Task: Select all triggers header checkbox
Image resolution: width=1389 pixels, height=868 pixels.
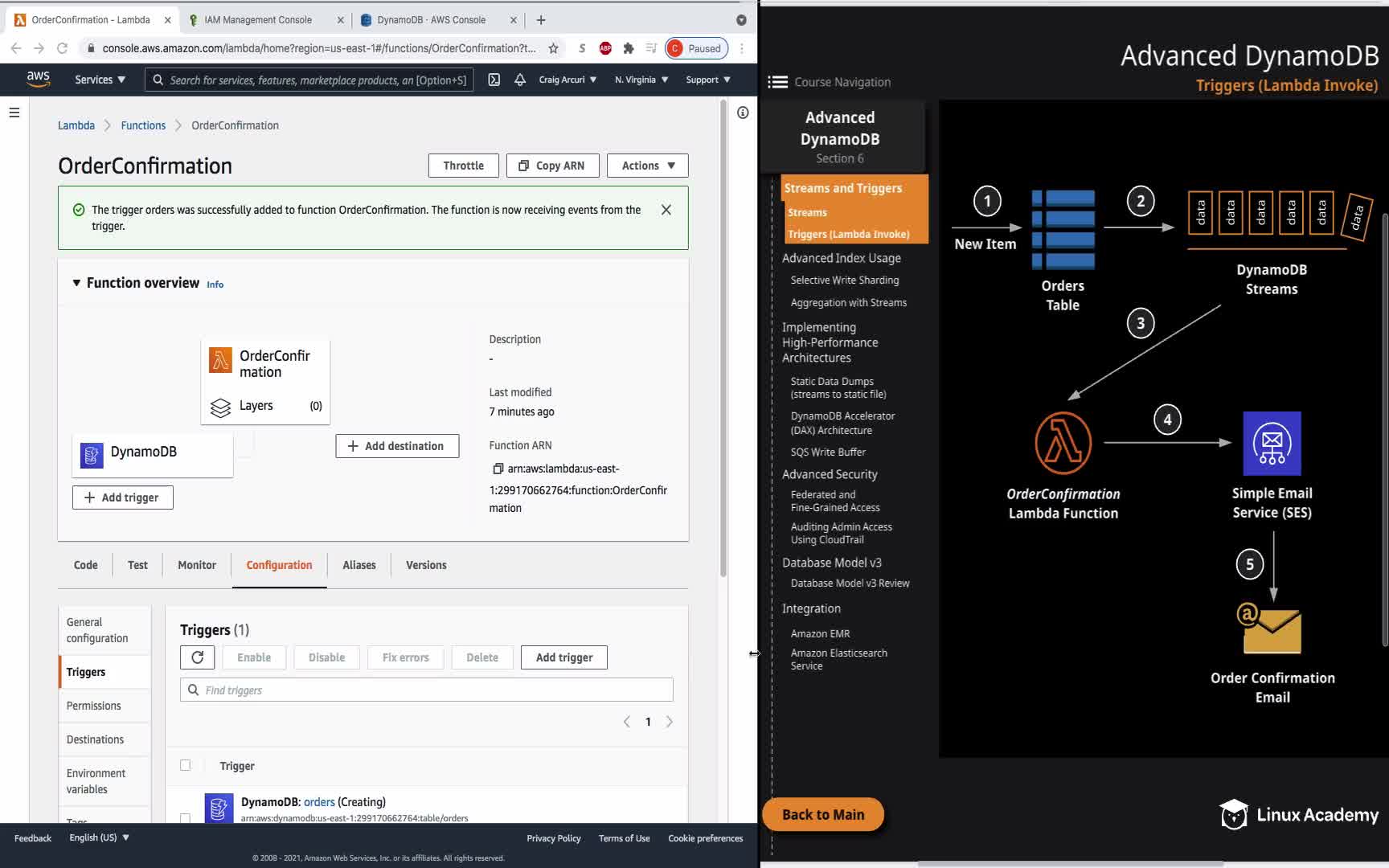Action: (x=186, y=765)
